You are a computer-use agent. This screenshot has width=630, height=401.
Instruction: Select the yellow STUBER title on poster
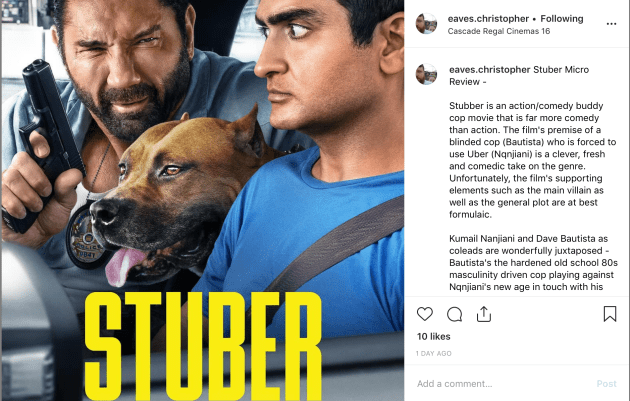[x=203, y=346]
